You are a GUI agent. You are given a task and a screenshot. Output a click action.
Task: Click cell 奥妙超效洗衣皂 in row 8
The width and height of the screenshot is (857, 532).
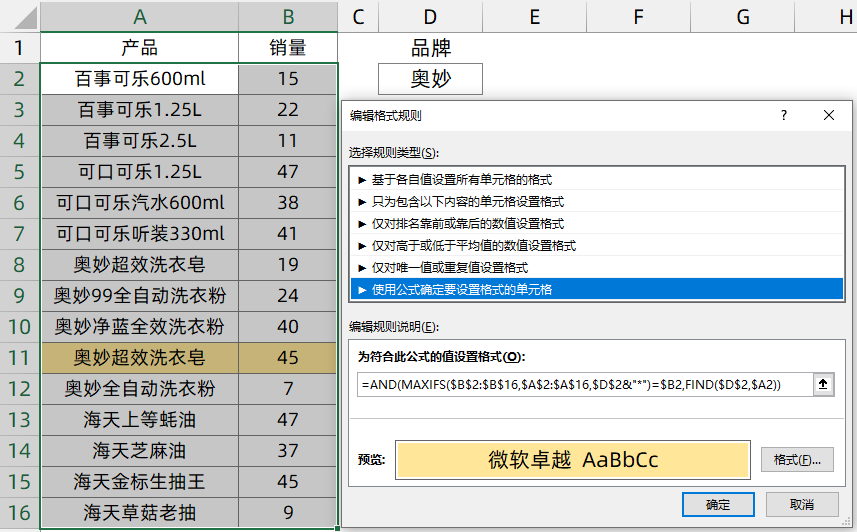139,265
